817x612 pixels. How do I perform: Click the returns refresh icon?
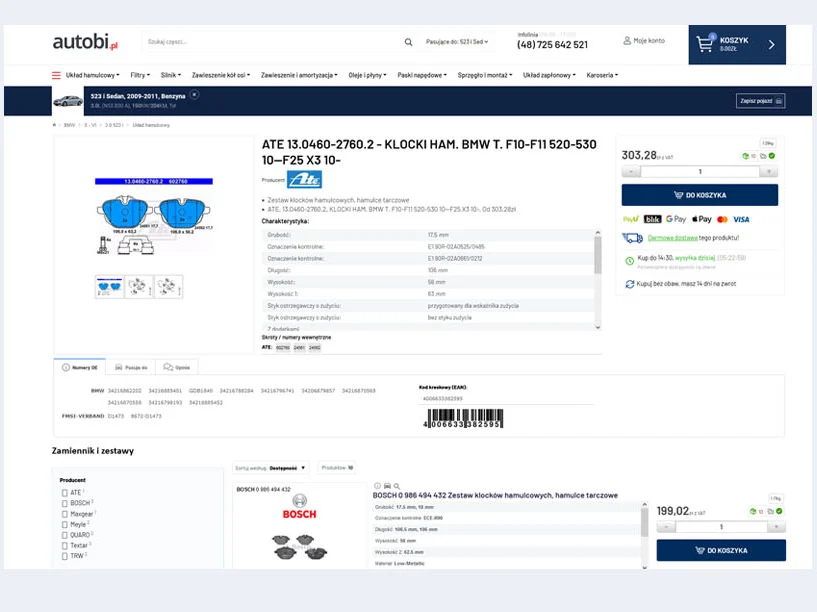pyautogui.click(x=629, y=284)
